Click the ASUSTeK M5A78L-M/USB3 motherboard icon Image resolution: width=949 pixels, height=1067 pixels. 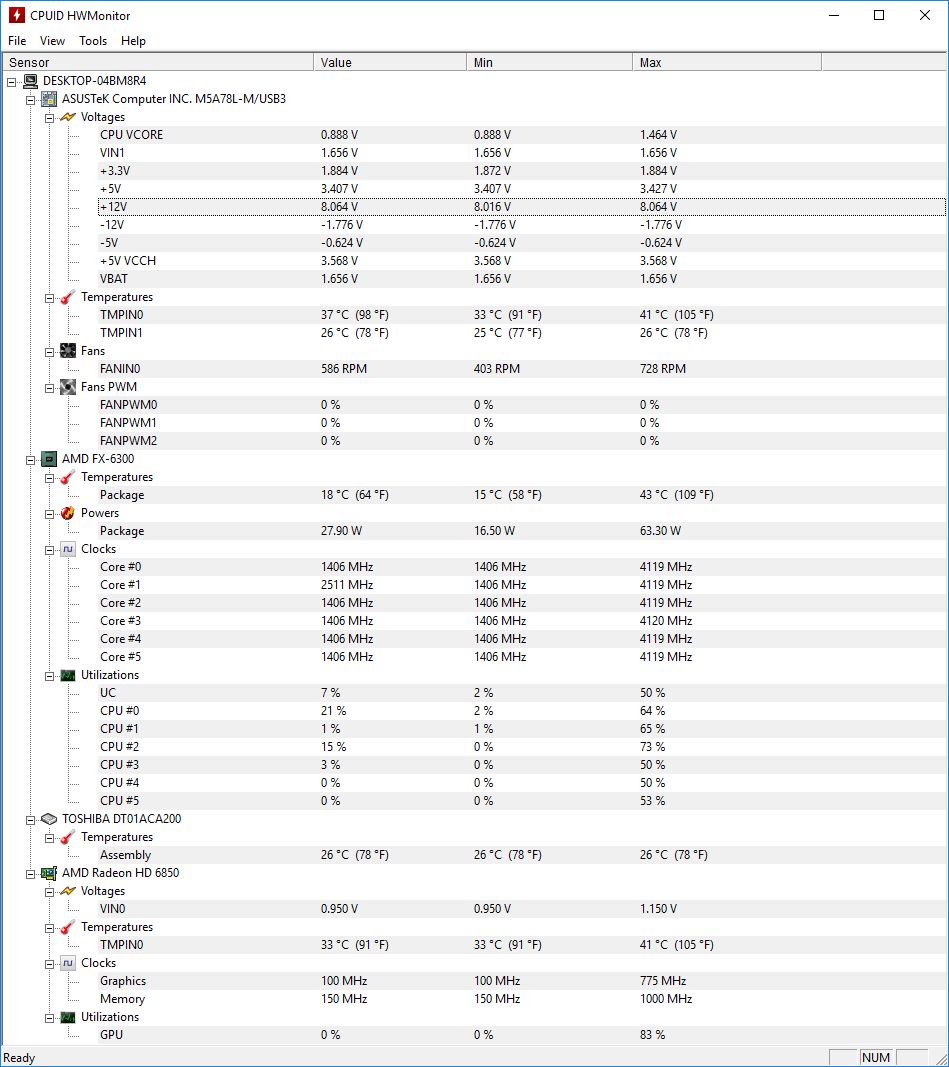(x=48, y=98)
